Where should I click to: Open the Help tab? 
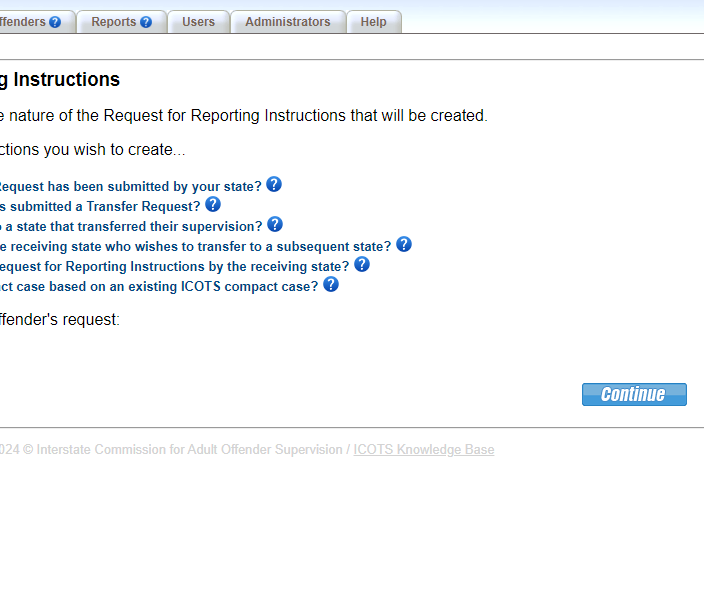click(374, 22)
